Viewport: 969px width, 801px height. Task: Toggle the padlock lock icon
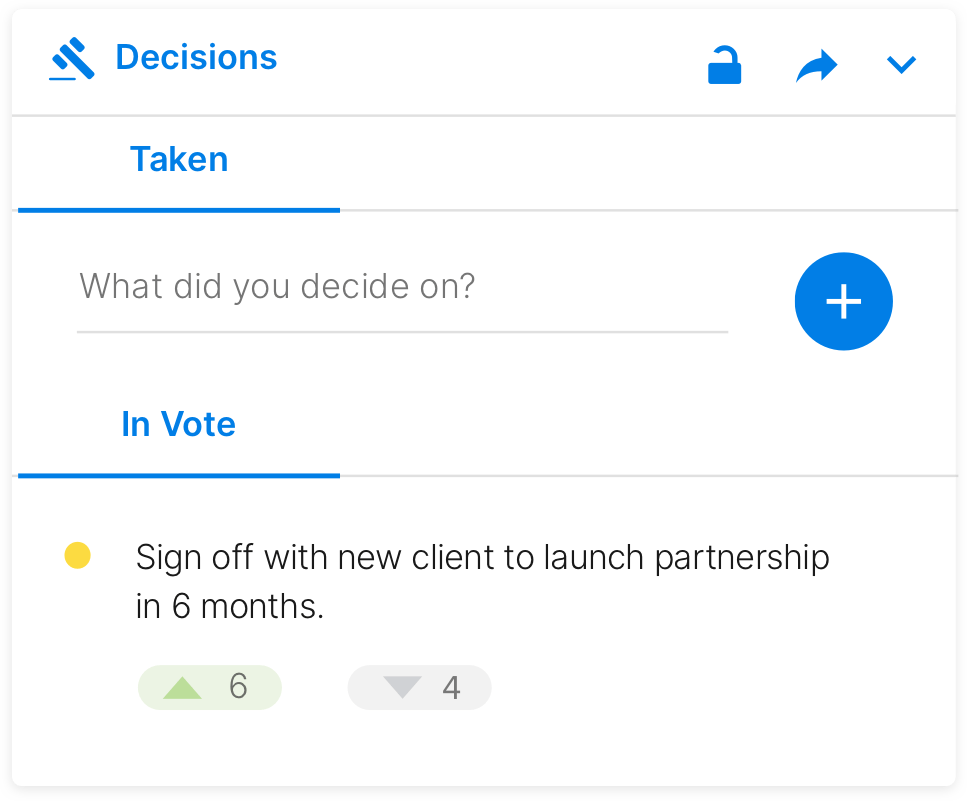724,65
